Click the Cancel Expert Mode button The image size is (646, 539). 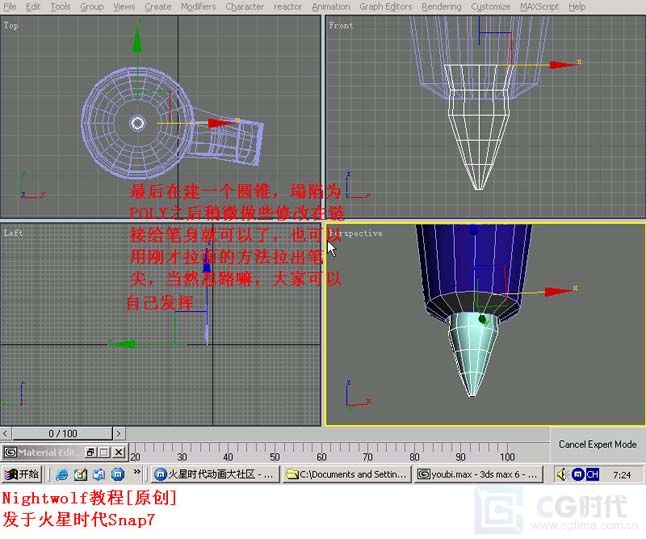click(597, 444)
